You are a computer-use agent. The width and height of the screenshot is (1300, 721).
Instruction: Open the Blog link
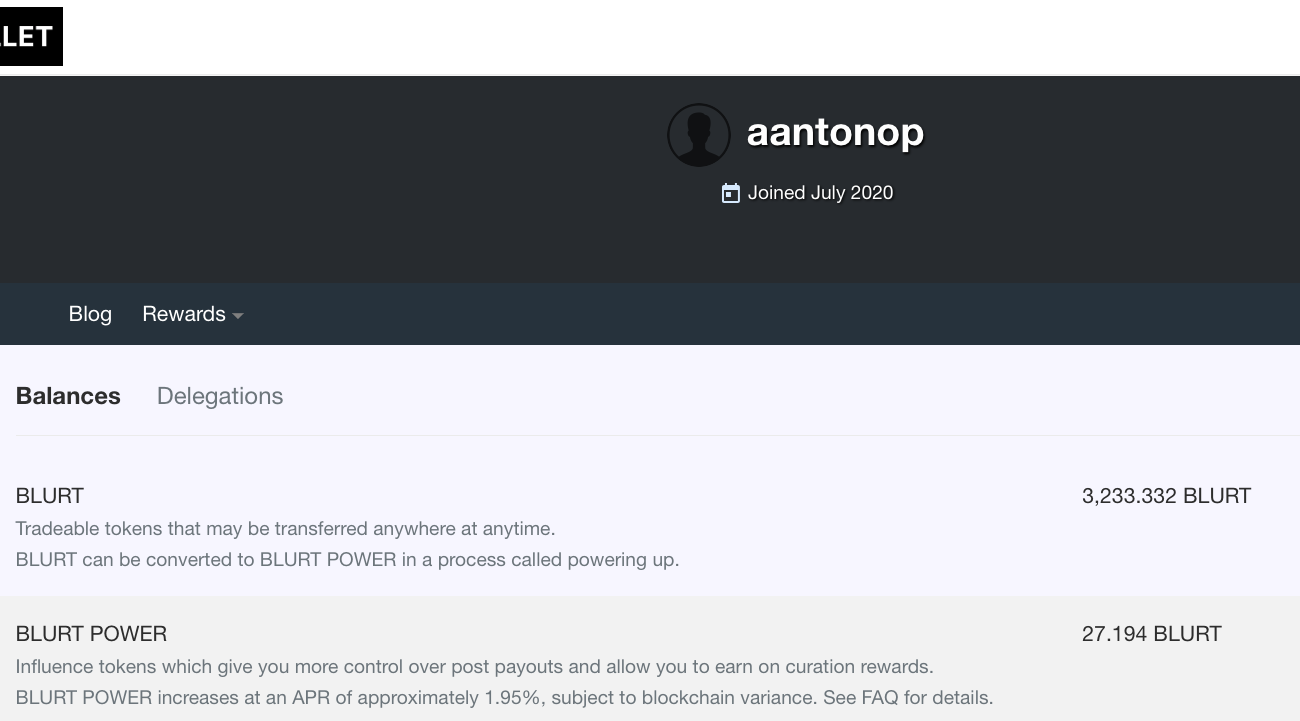click(90, 314)
